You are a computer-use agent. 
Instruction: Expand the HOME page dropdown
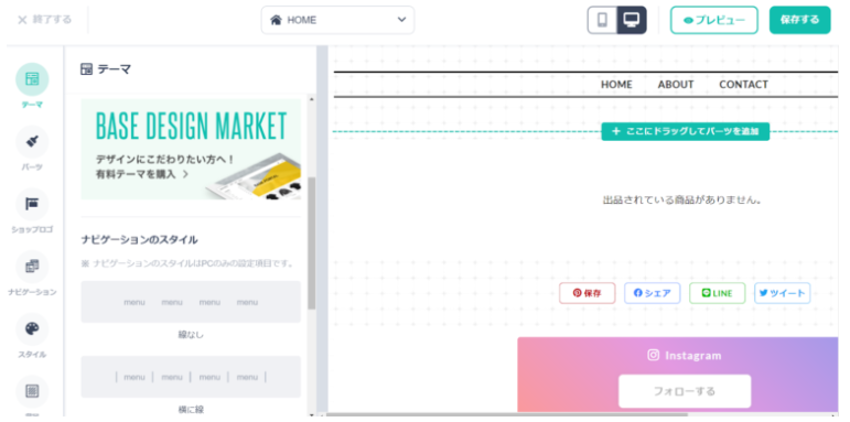click(337, 20)
